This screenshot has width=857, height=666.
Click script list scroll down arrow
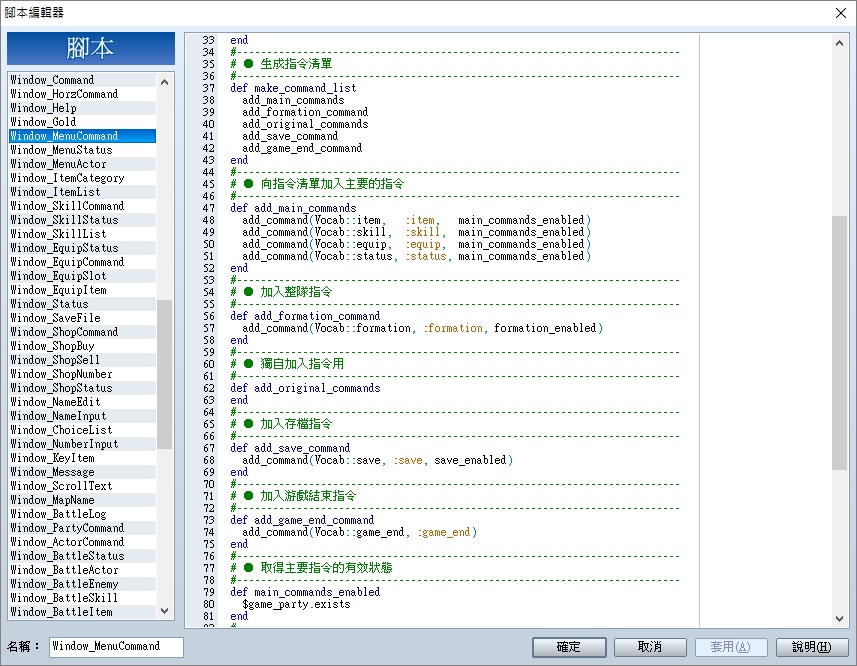pos(165,611)
